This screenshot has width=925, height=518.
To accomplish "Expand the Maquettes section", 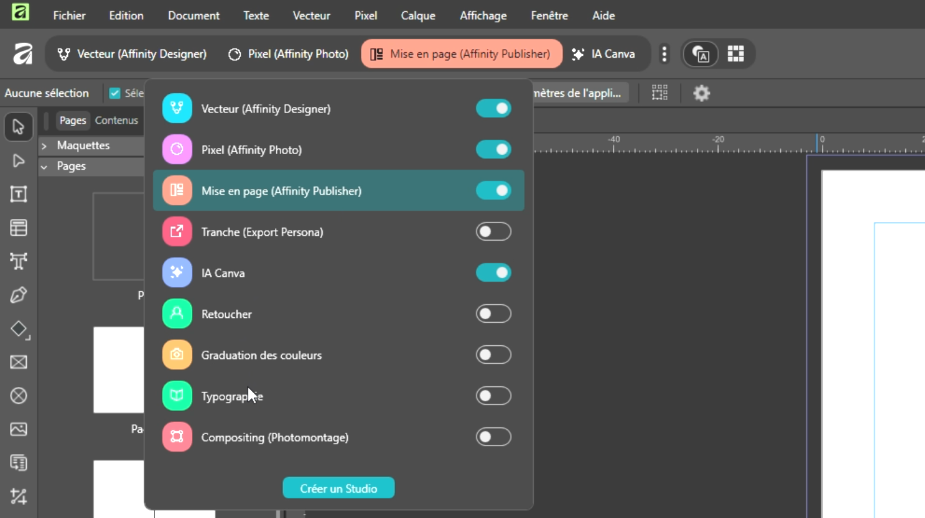I will click(x=44, y=146).
